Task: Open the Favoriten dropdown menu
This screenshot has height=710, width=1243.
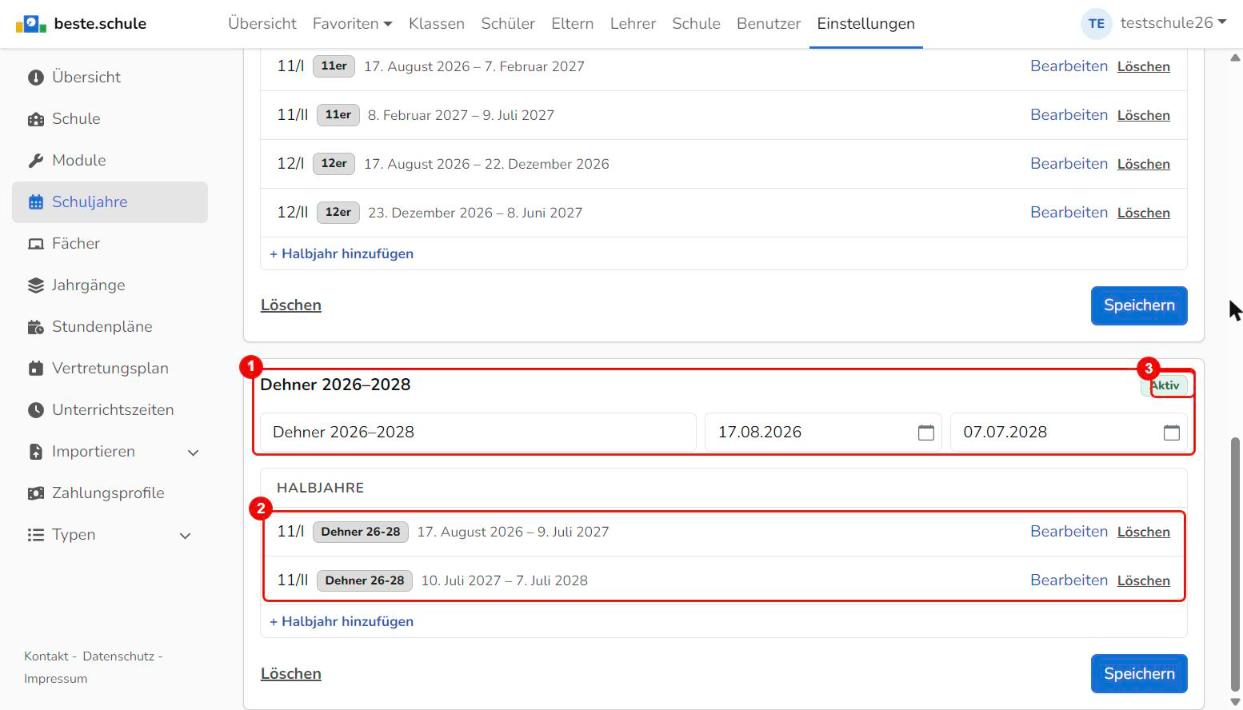Action: (352, 24)
